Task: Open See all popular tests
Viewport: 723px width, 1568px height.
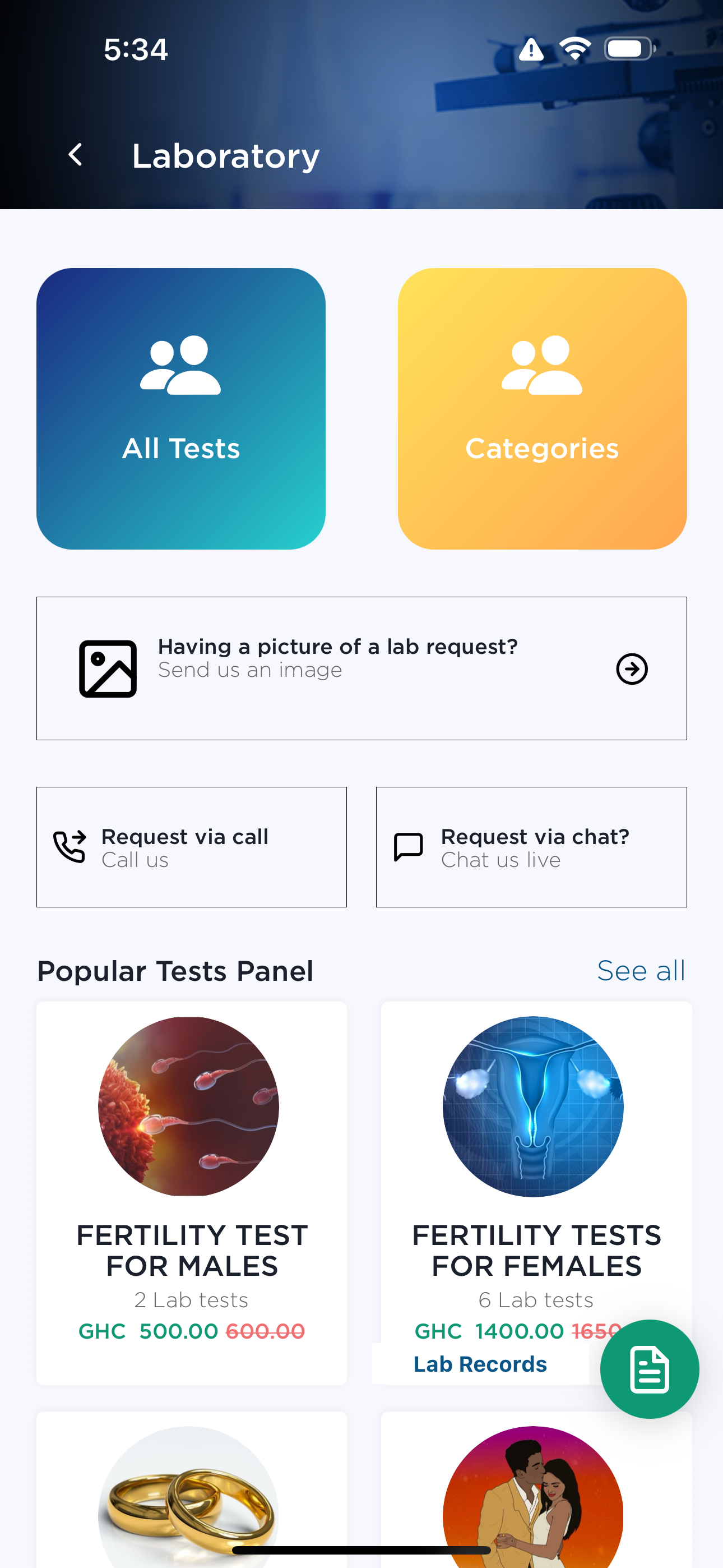Action: [641, 970]
